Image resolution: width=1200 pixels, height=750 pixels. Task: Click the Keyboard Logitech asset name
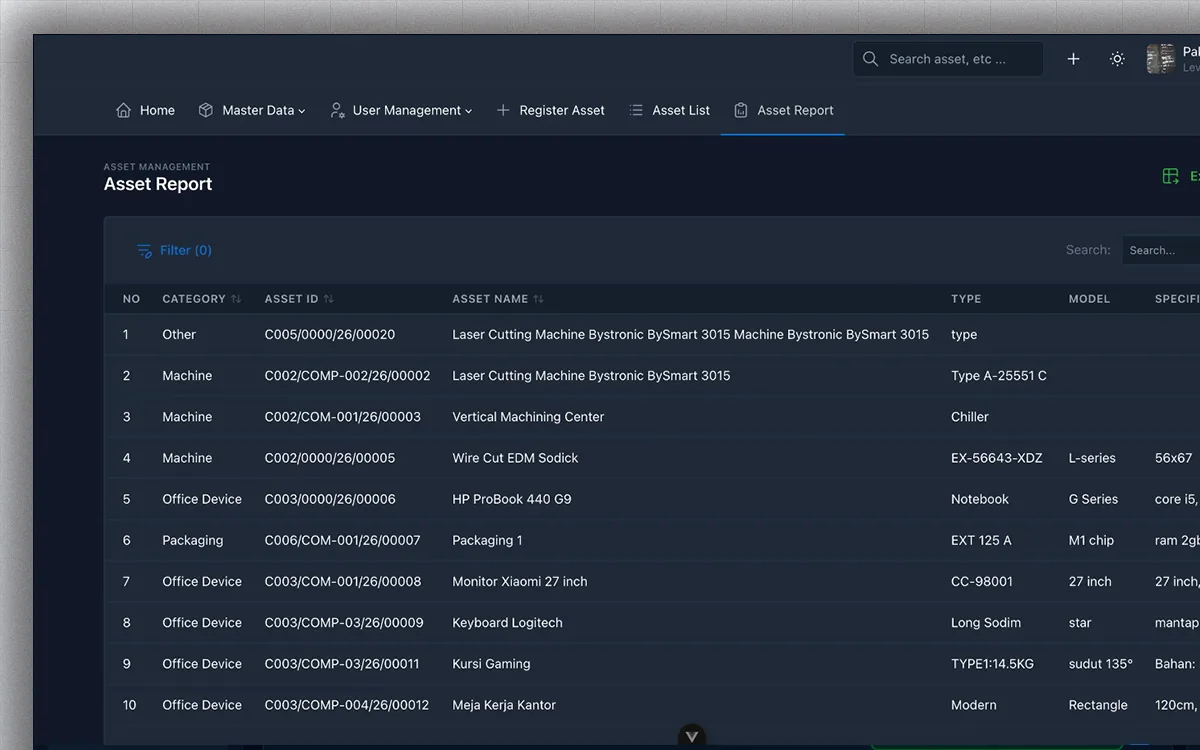(x=507, y=622)
